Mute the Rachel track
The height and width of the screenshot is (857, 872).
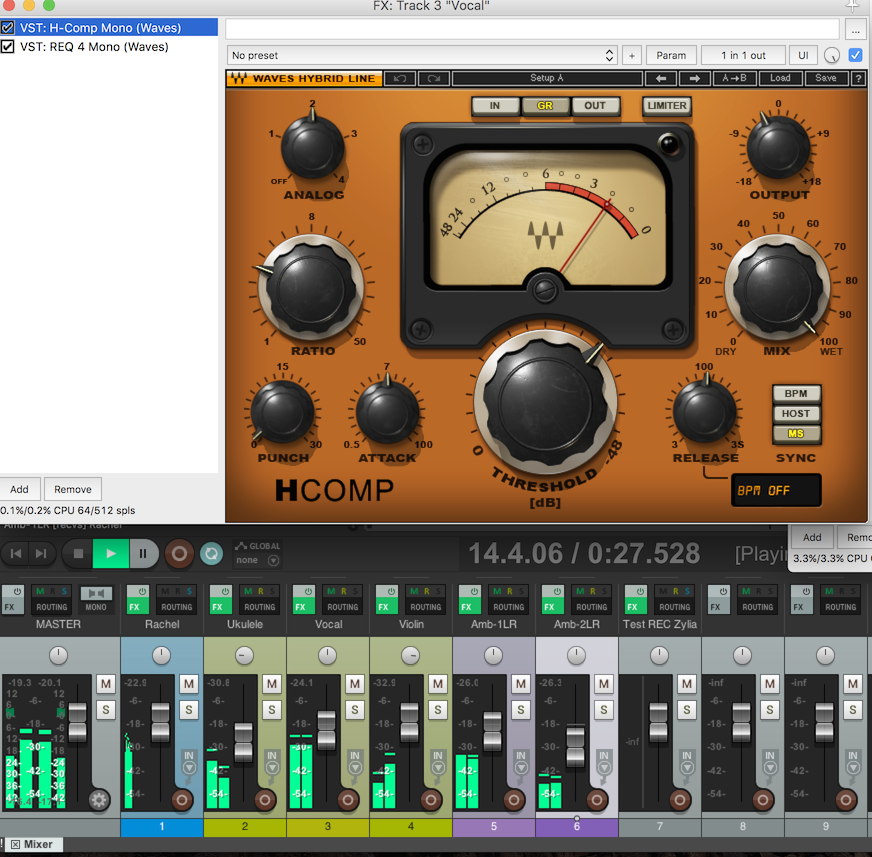point(189,683)
